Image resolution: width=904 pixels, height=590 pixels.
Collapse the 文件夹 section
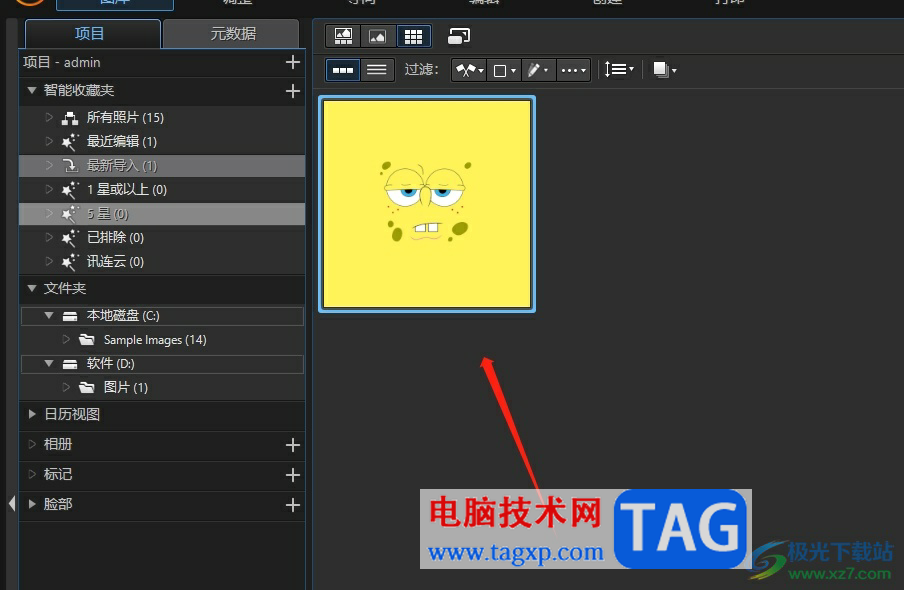coord(32,289)
